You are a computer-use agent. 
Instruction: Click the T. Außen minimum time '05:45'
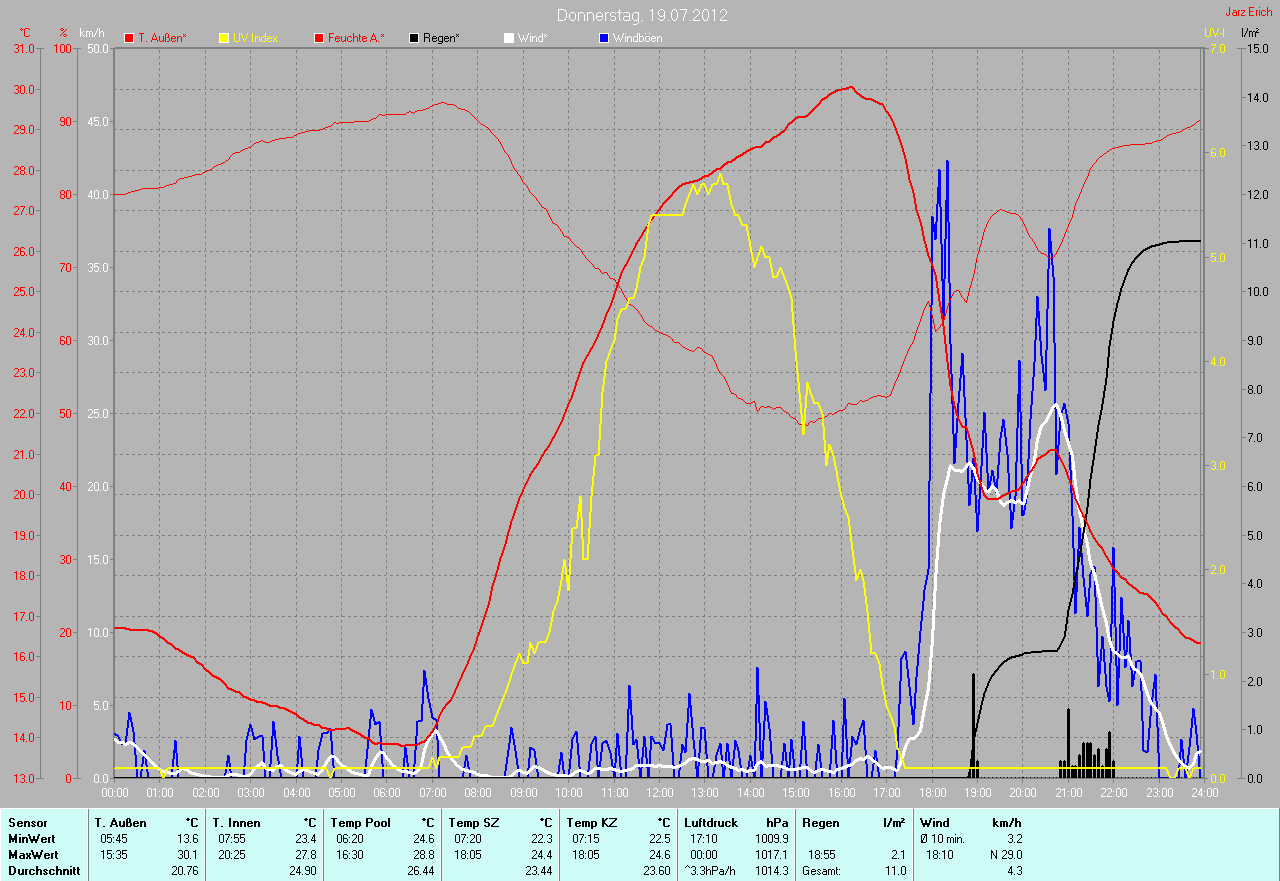coord(113,839)
